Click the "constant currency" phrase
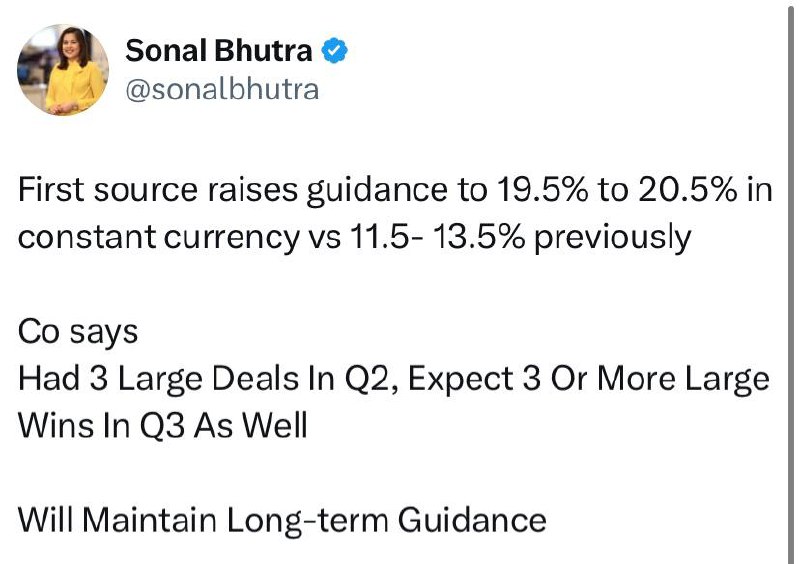 (x=159, y=238)
